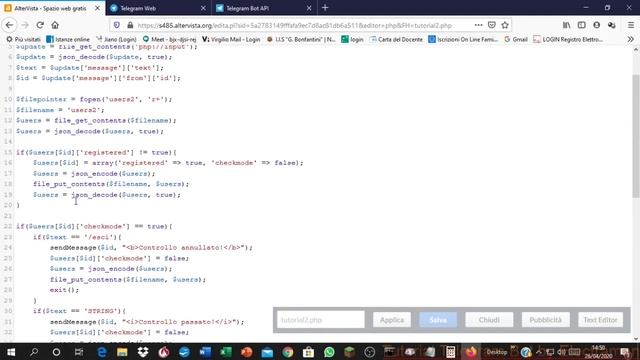The image size is (640, 360).
Task: Open the Firefox hamburger menu
Action: pos(631,25)
